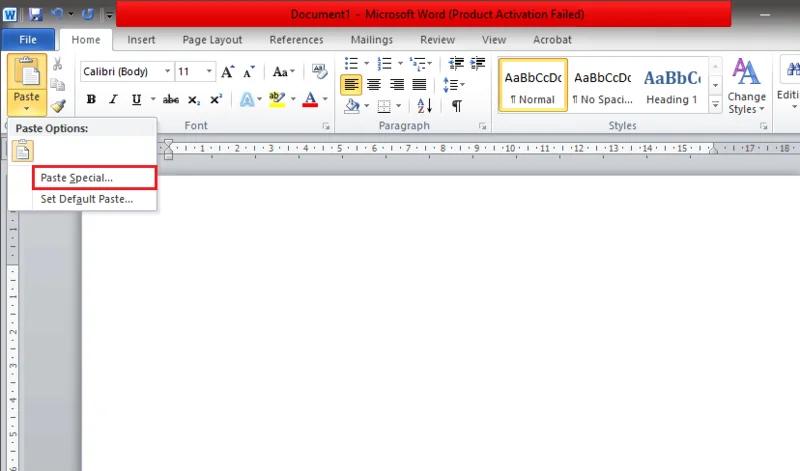Screen dimensions: 800x471
Task: Select the Format Painter brush
Action: point(58,106)
